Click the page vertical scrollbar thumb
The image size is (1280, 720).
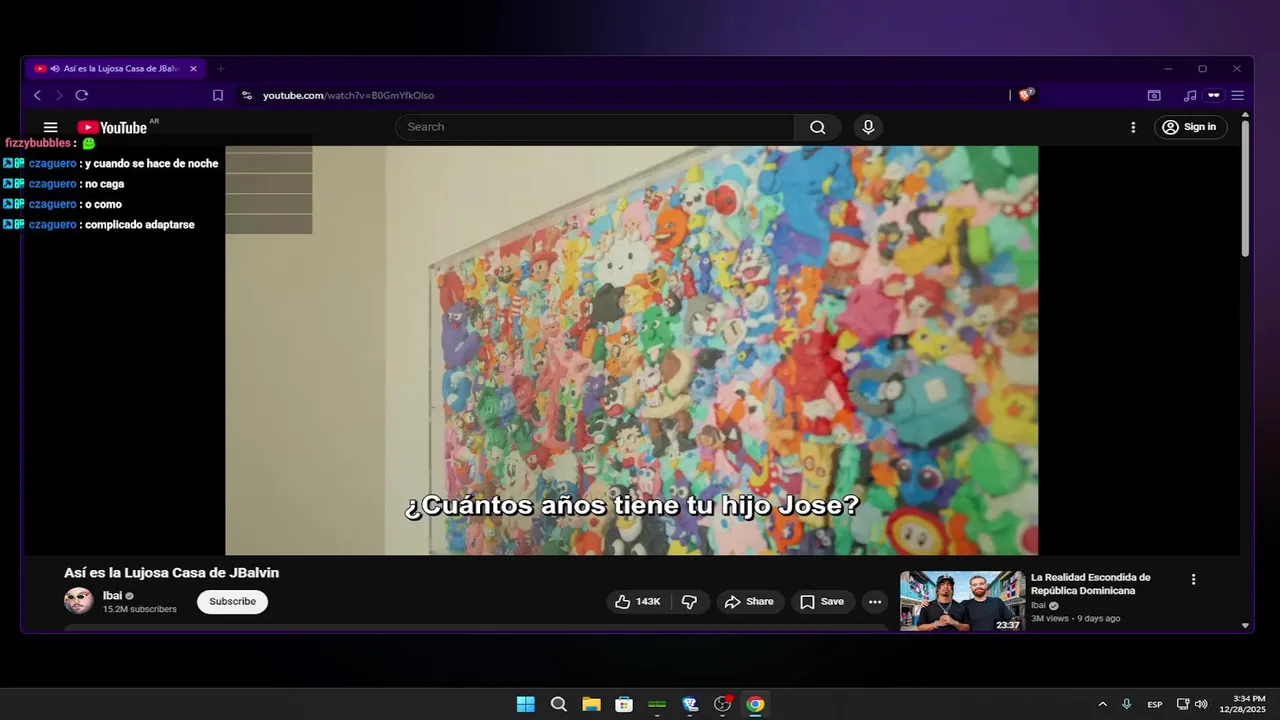(1245, 190)
